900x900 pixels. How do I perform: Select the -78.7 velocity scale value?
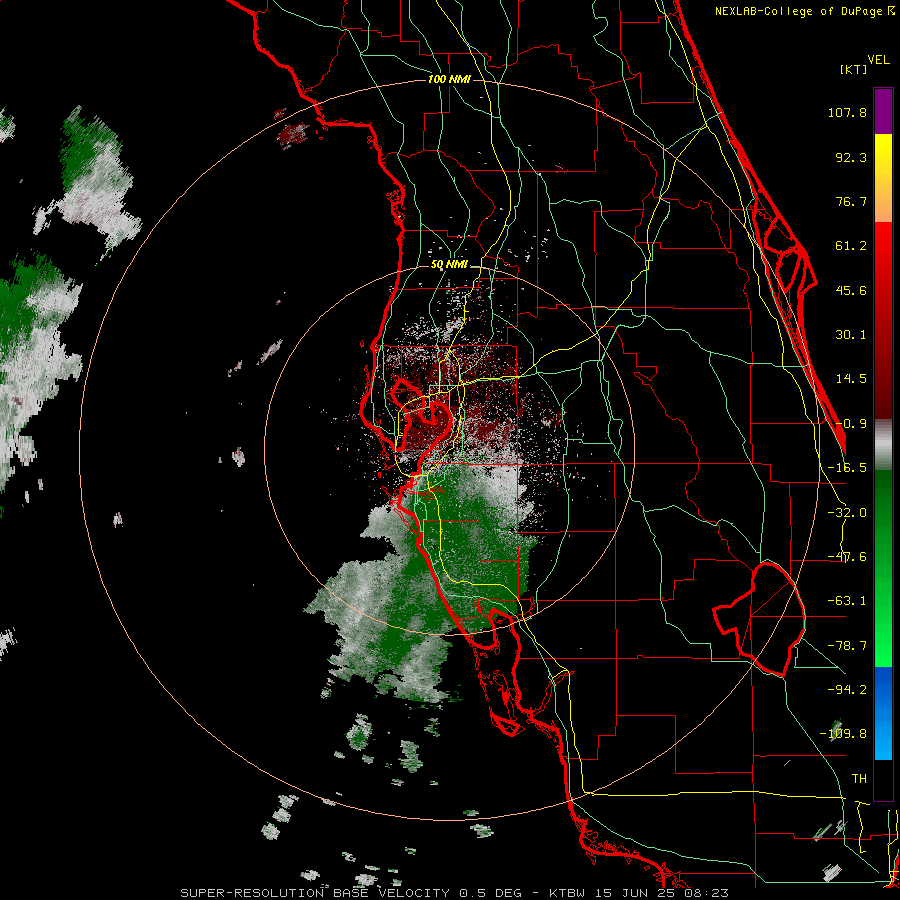[847, 646]
